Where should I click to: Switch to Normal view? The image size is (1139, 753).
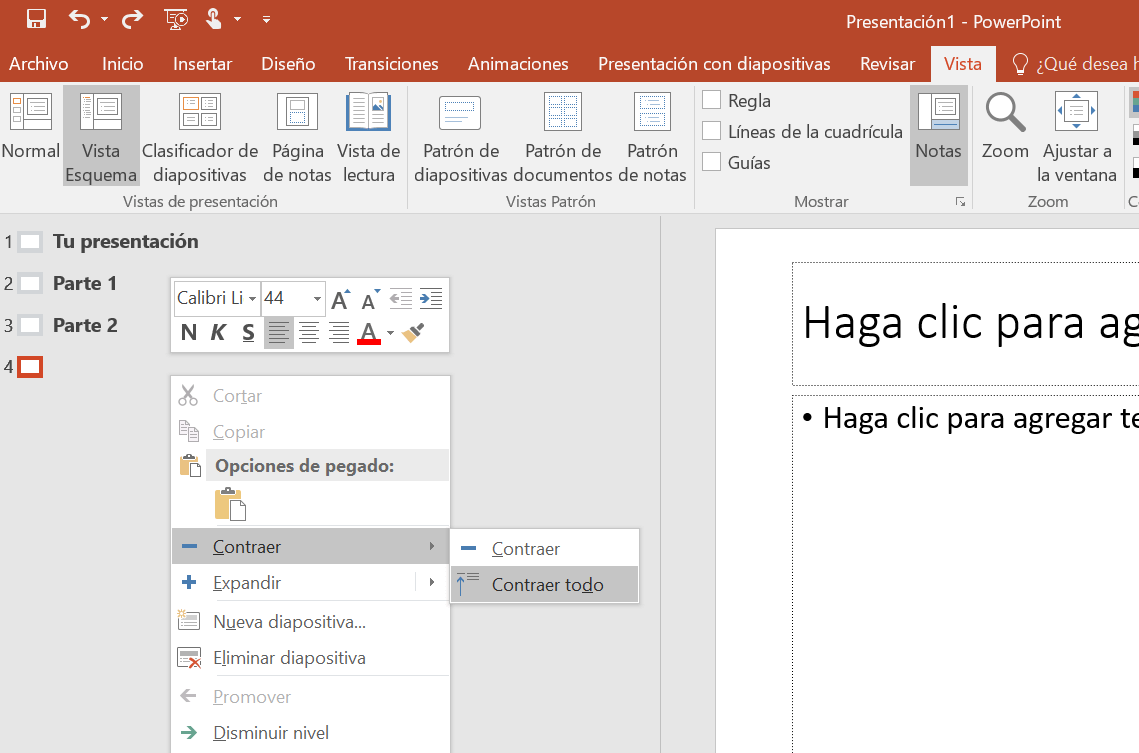click(x=31, y=124)
